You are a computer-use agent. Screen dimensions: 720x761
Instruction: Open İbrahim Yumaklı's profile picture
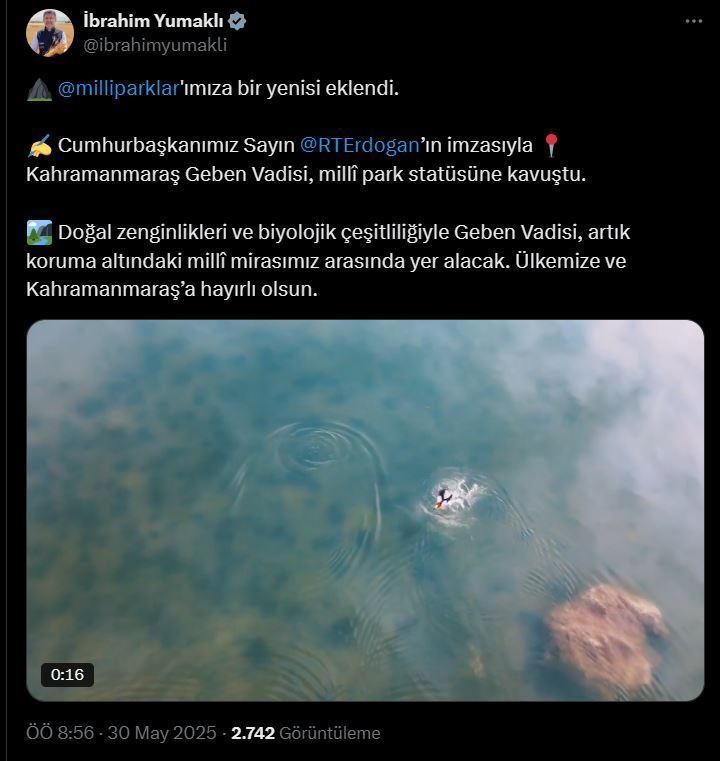coord(49,33)
